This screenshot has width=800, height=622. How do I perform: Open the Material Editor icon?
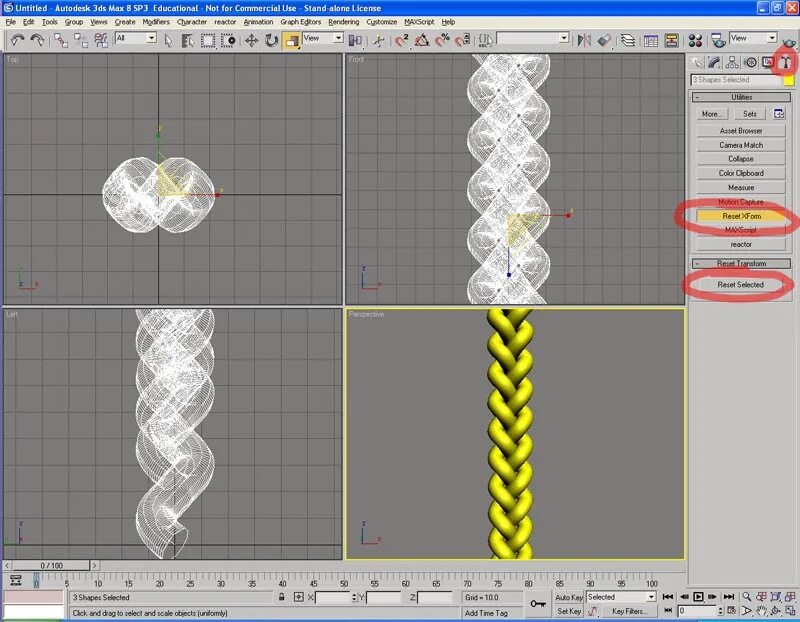click(x=695, y=39)
